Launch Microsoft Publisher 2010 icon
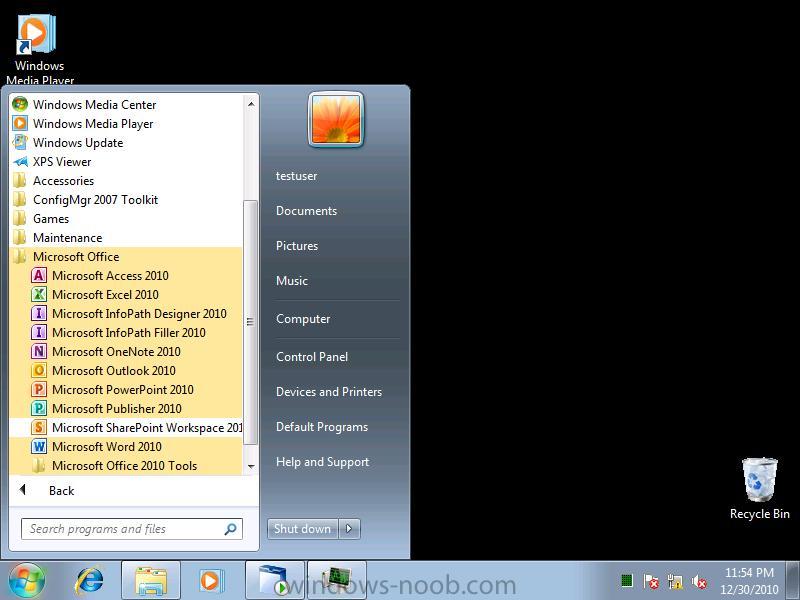 click(x=39, y=408)
